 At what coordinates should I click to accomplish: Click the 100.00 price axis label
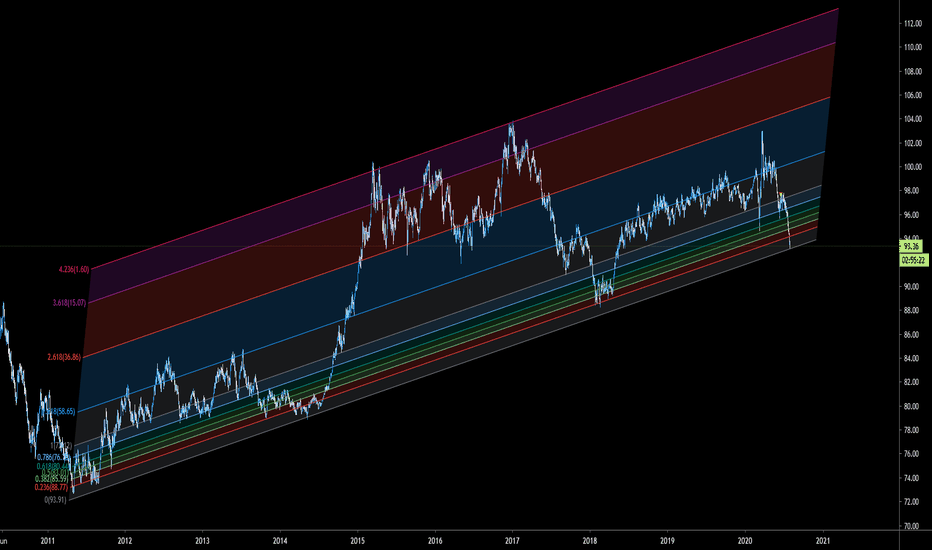click(x=913, y=167)
